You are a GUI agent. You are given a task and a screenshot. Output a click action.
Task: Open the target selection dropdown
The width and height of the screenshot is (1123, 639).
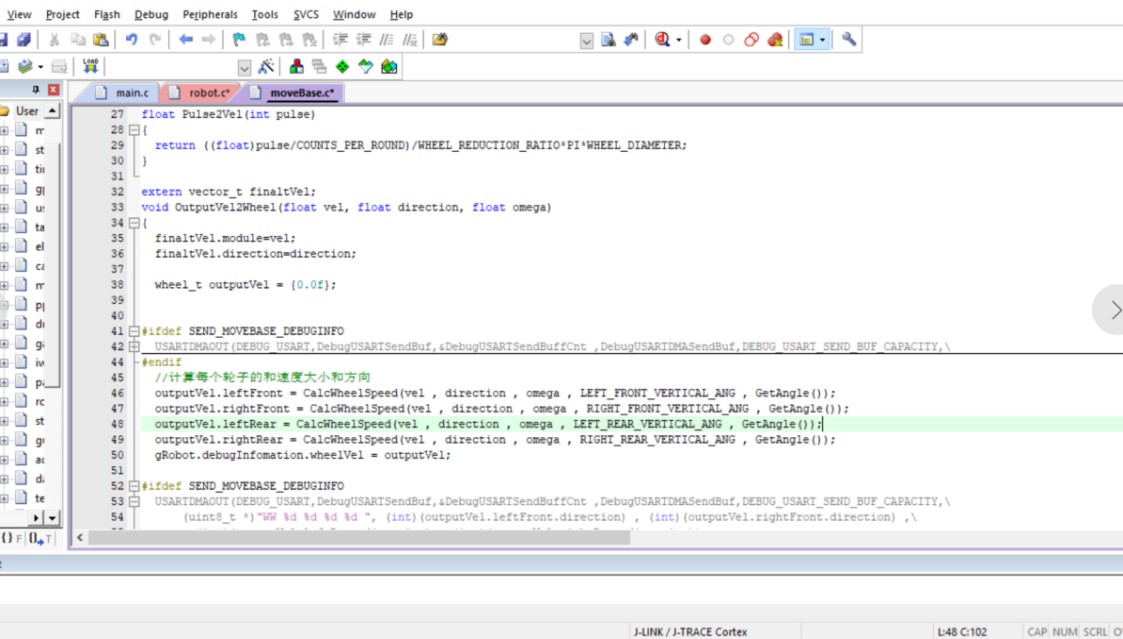pyautogui.click(x=244, y=67)
